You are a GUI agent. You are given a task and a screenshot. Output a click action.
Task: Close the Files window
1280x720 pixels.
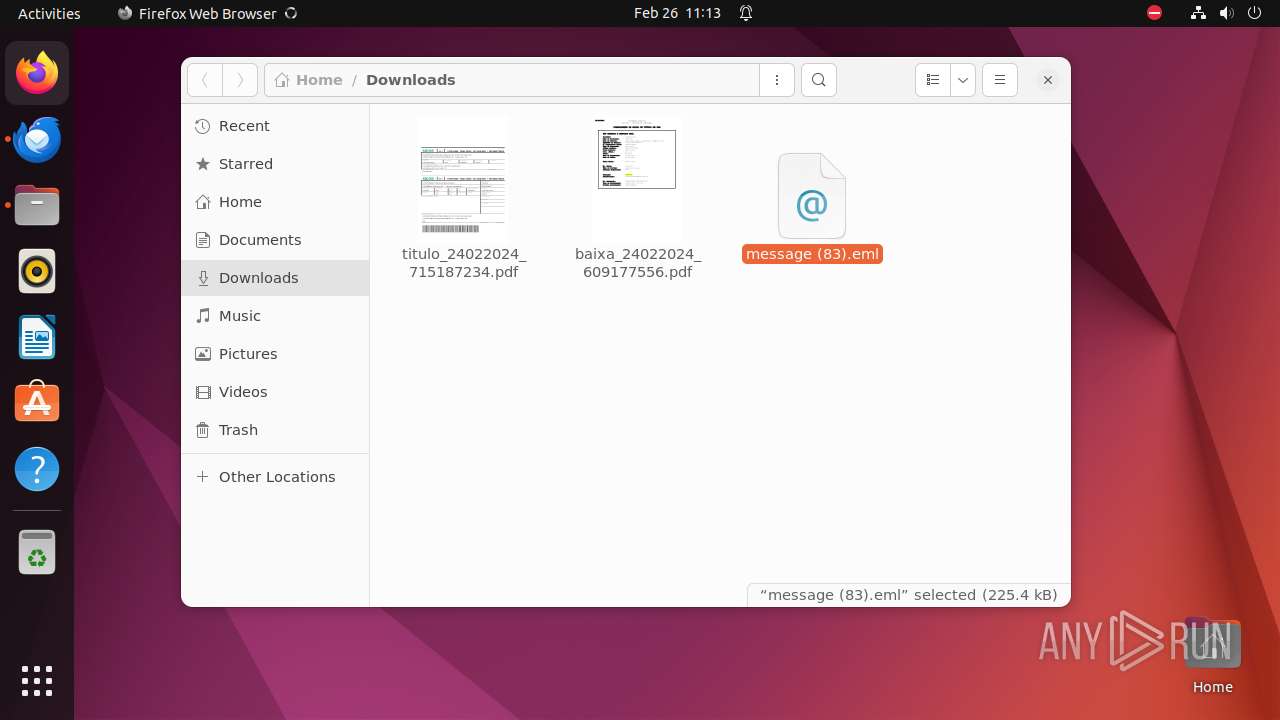[1047, 80]
